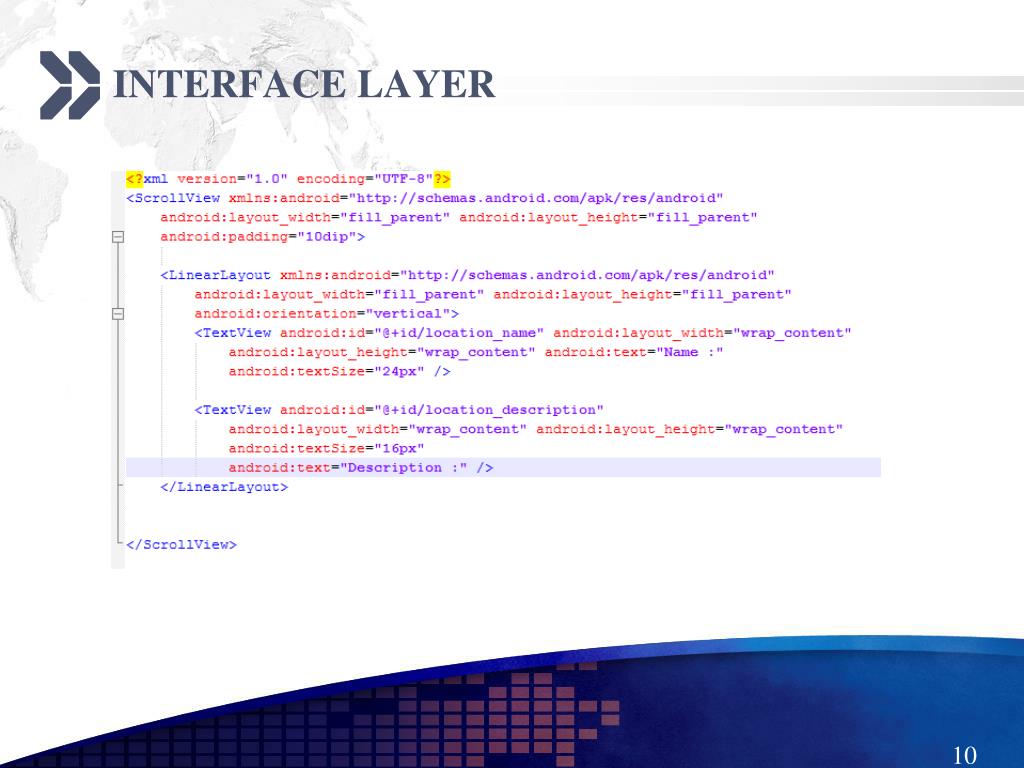Click the encoding="UTF-8" declaration
Viewport: 1024px width, 768px height.
364,179
